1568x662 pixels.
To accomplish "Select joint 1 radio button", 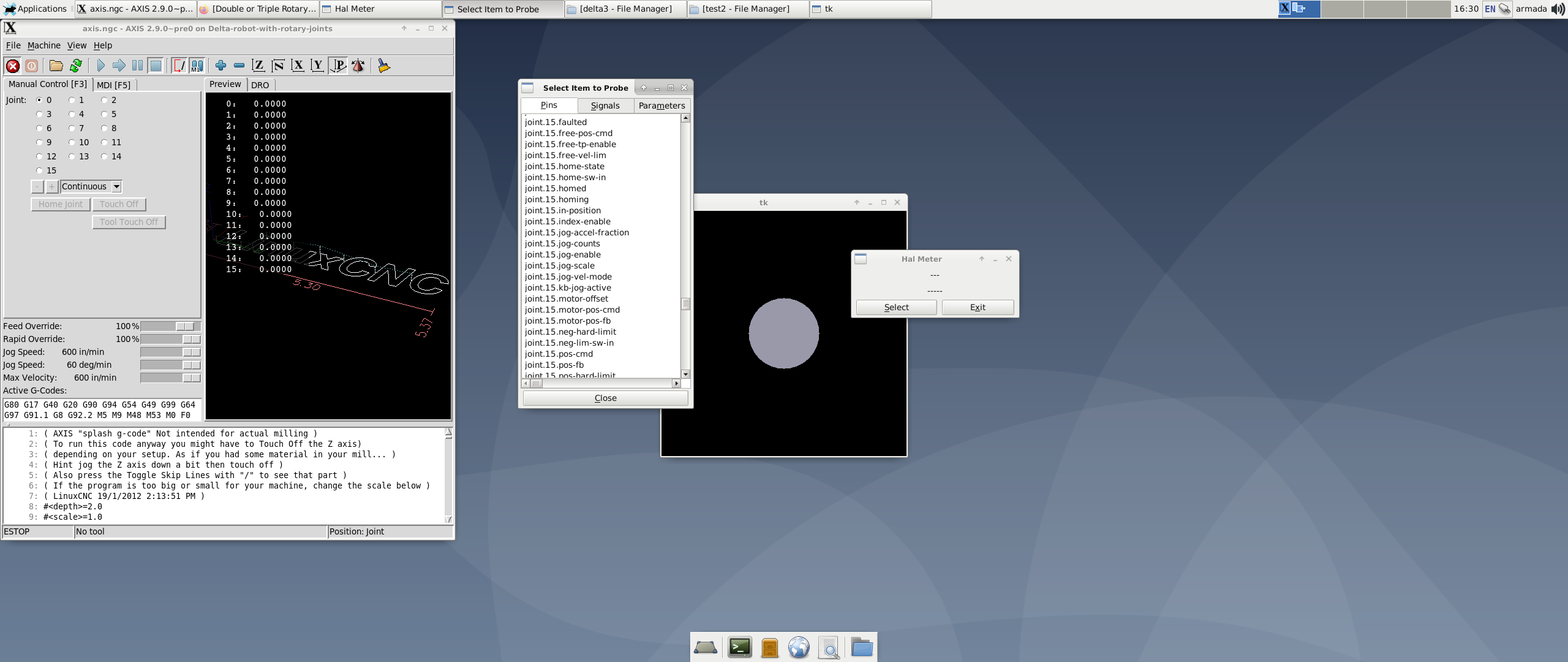I will (x=72, y=100).
